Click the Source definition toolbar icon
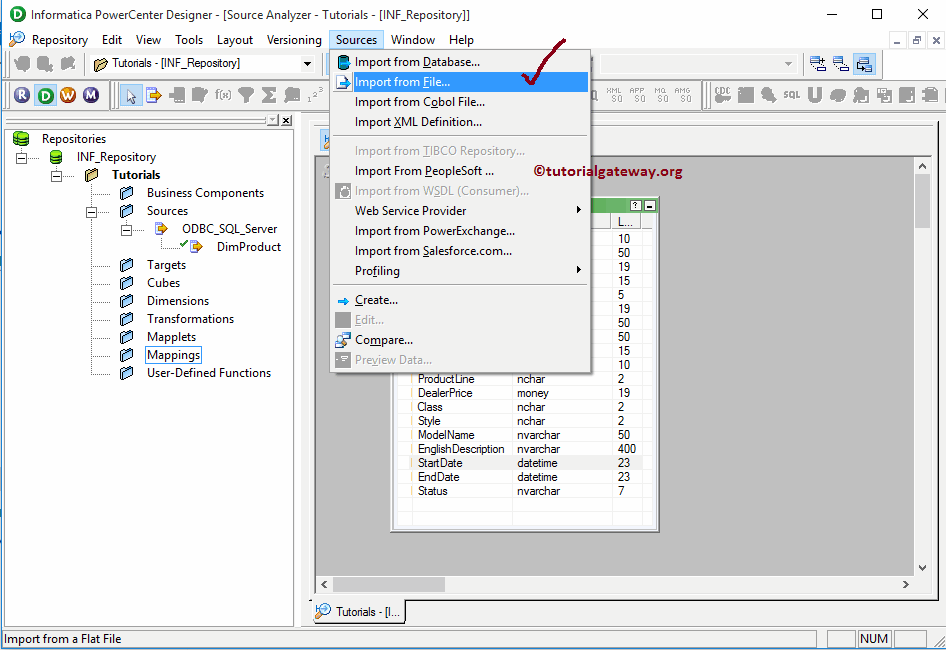Image resolution: width=946 pixels, height=650 pixels. click(154, 95)
